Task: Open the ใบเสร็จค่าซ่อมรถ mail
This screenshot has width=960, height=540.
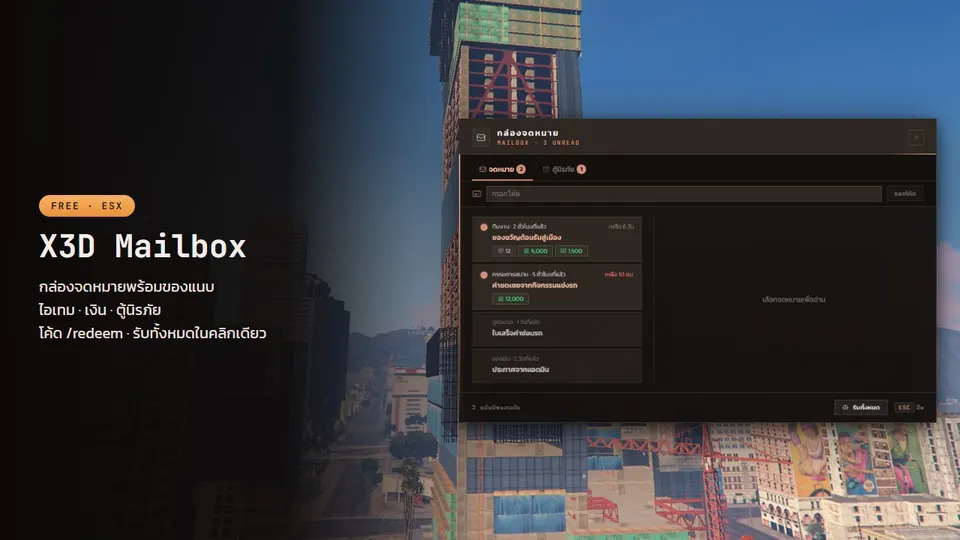Action: click(557, 329)
